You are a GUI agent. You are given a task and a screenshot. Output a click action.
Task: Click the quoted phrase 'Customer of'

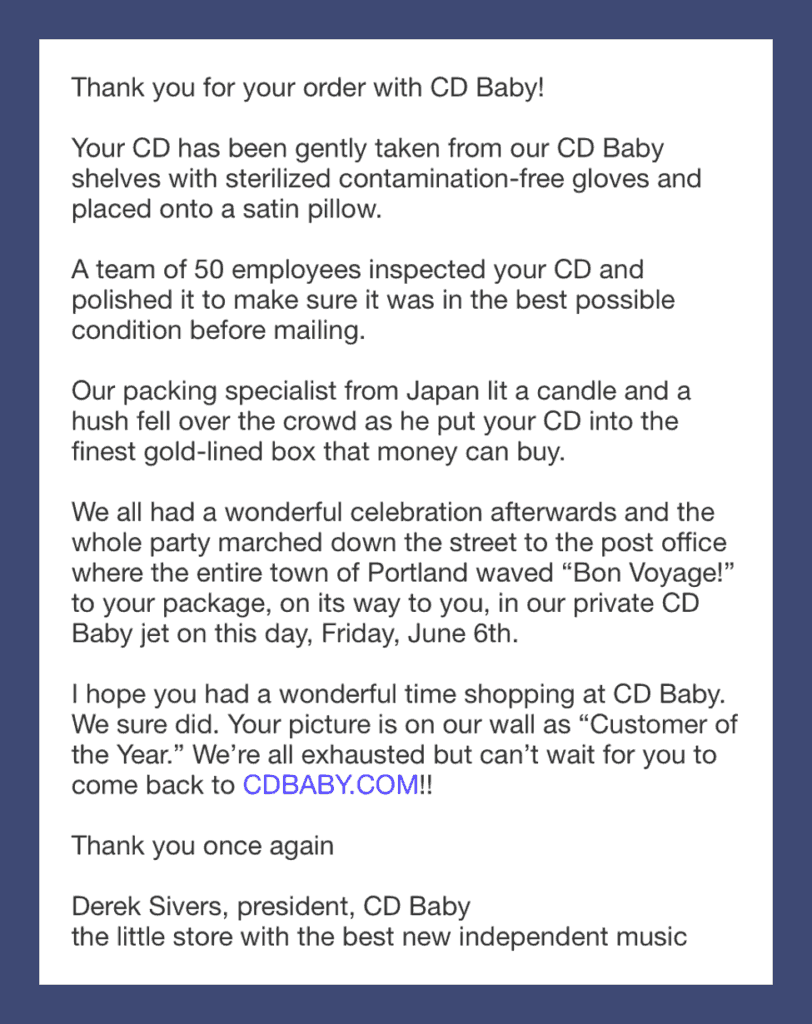pyautogui.click(x=657, y=724)
